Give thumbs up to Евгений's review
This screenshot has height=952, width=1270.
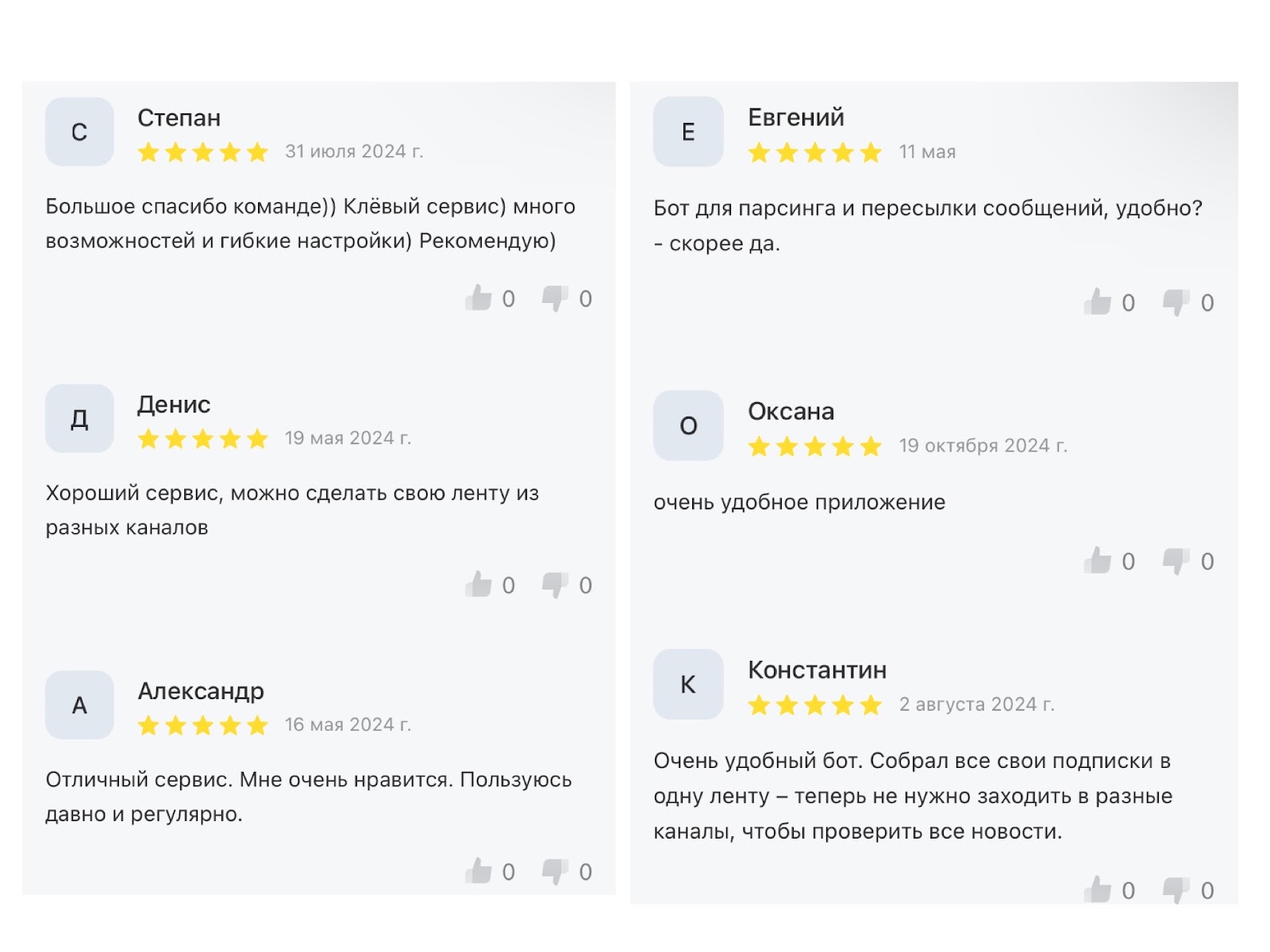[x=1098, y=302]
